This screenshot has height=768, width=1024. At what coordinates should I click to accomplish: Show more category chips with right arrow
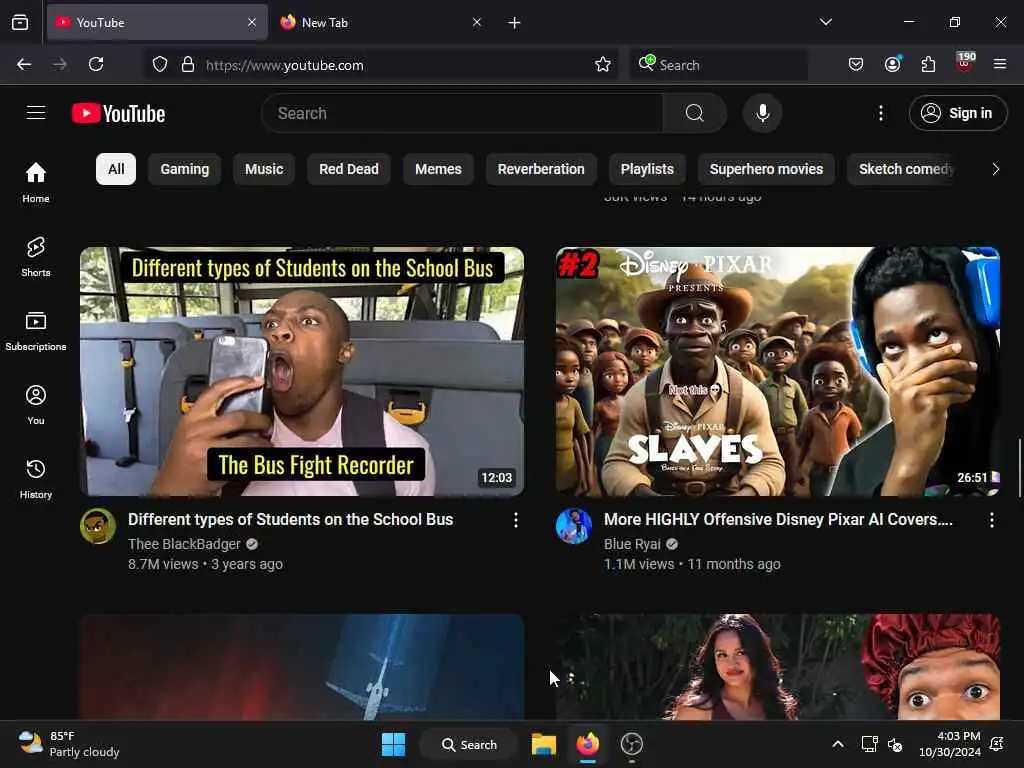point(995,169)
